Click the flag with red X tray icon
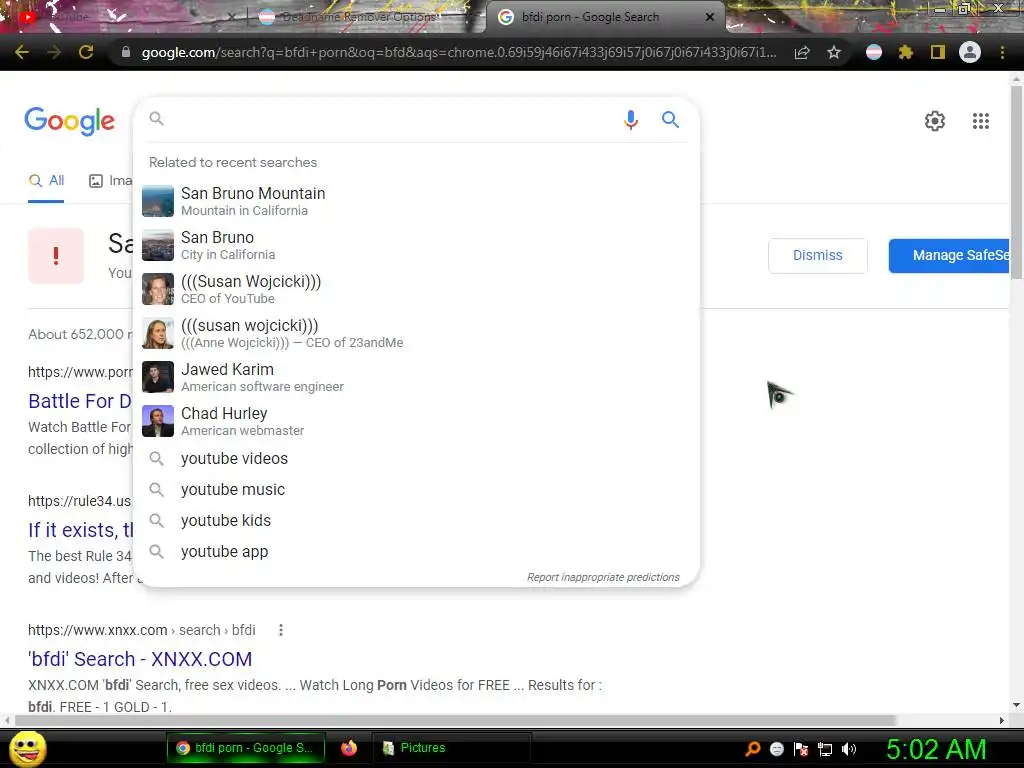The height and width of the screenshot is (768, 1024). (801, 748)
